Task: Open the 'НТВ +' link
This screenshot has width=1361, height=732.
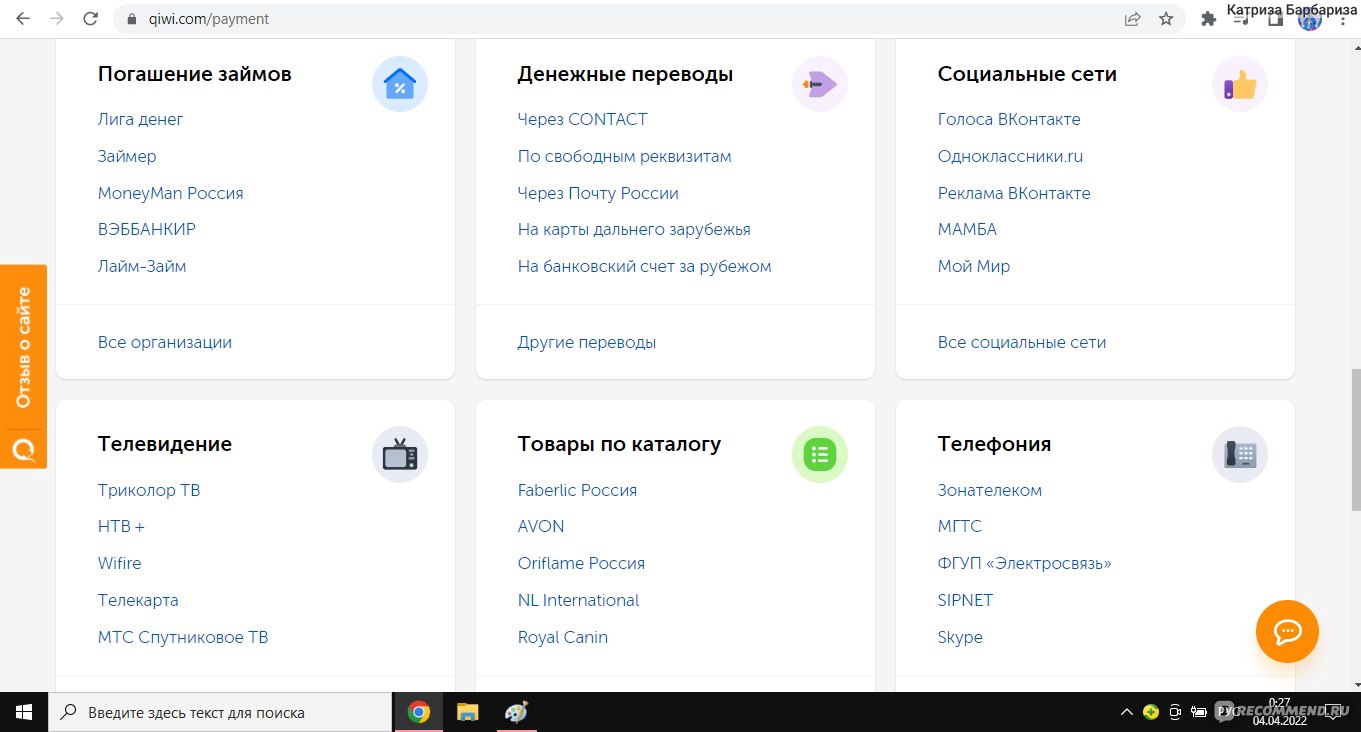Action: (121, 526)
